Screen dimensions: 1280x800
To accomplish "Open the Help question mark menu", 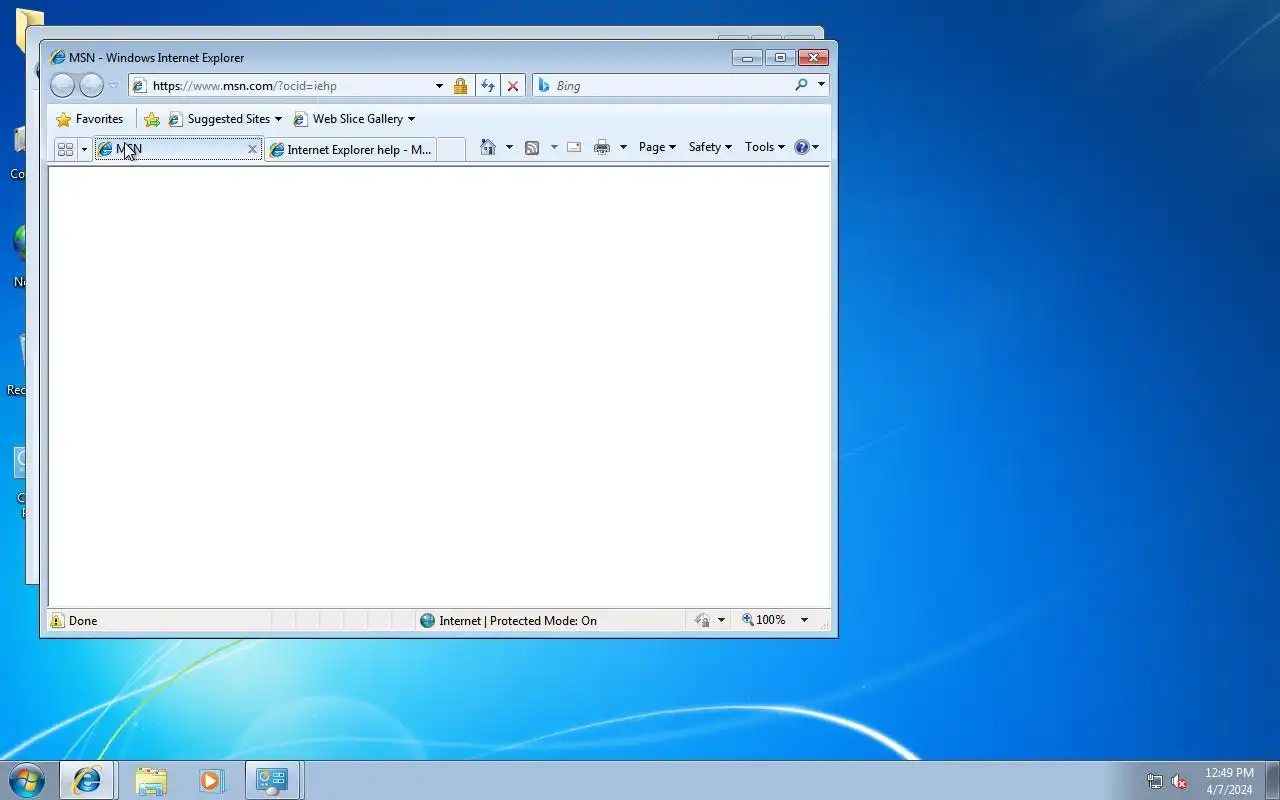I will [806, 147].
